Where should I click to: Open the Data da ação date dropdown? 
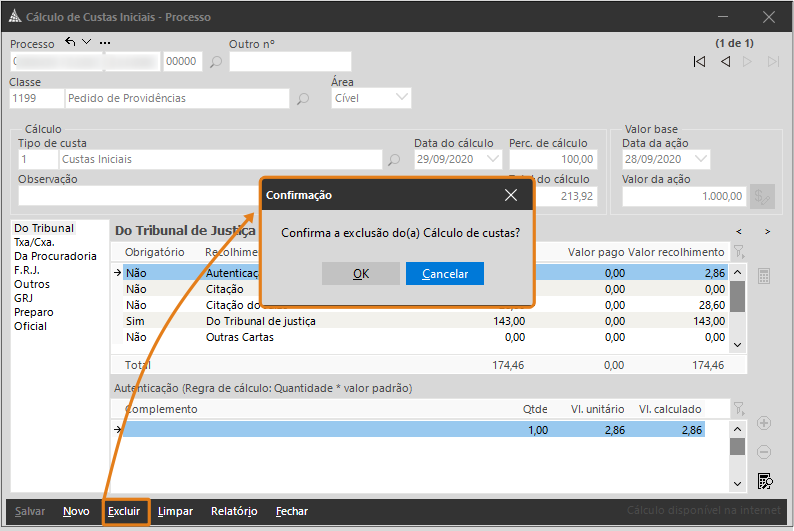coord(700,159)
